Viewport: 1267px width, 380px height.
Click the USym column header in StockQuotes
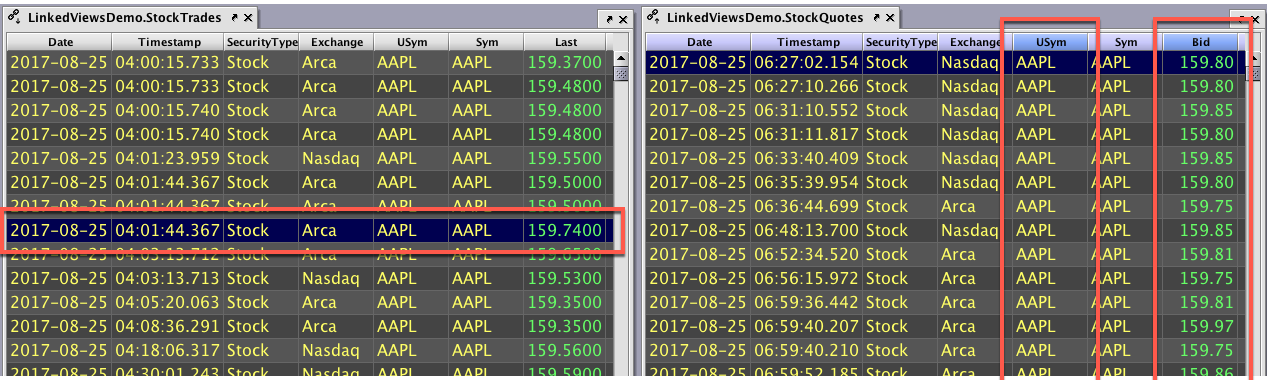(1050, 42)
